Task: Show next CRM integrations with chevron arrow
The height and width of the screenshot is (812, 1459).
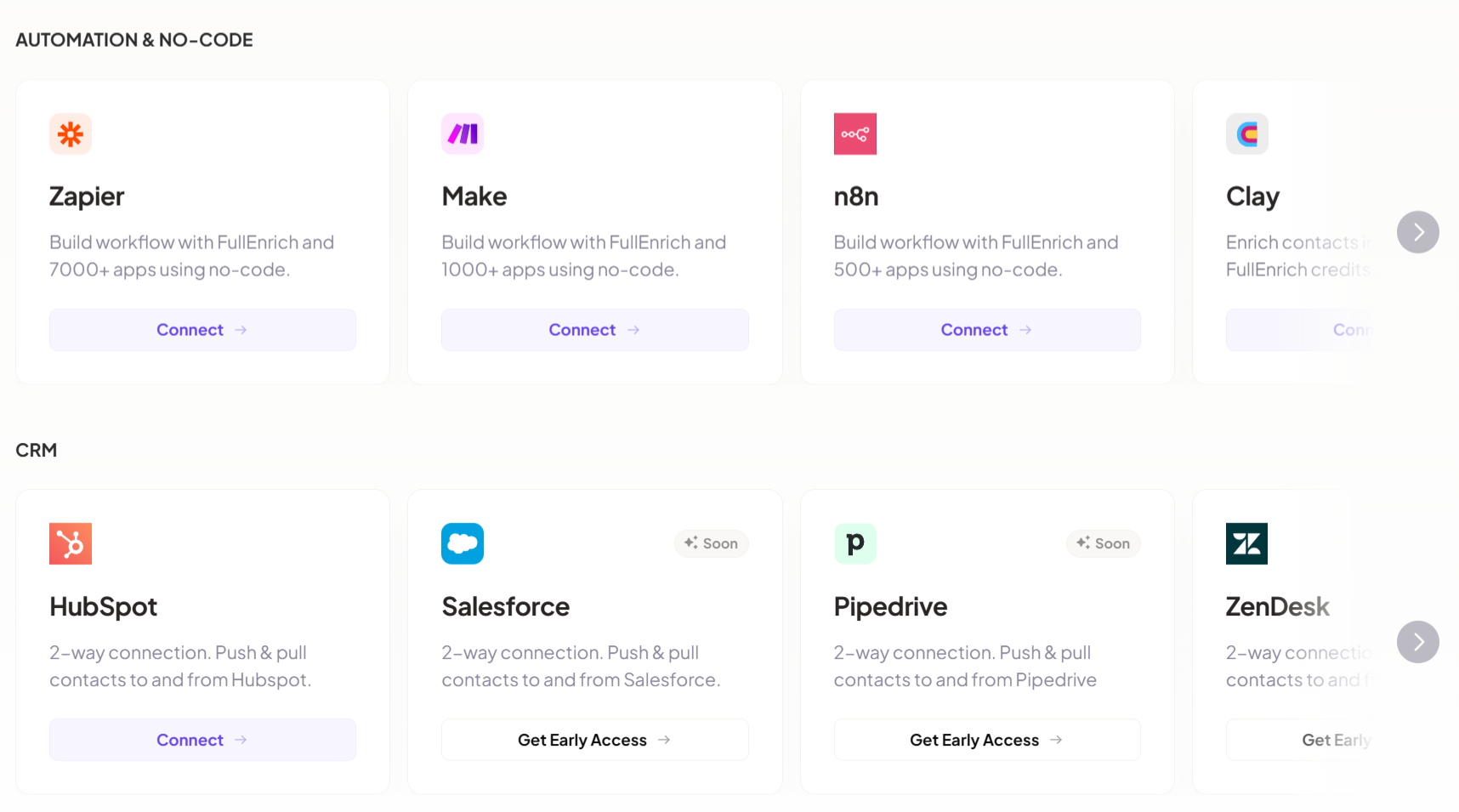Action: click(1417, 642)
